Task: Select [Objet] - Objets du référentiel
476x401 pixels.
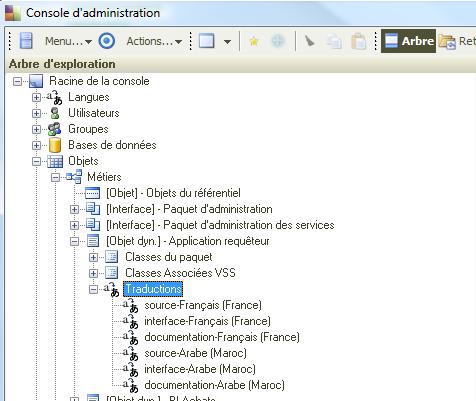Action: click(173, 193)
